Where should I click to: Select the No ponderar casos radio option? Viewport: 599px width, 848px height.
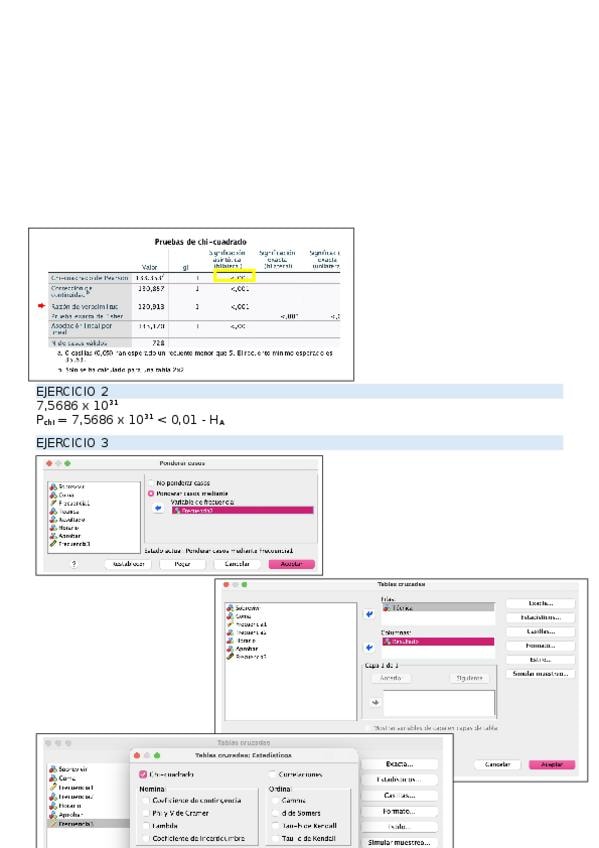click(151, 482)
